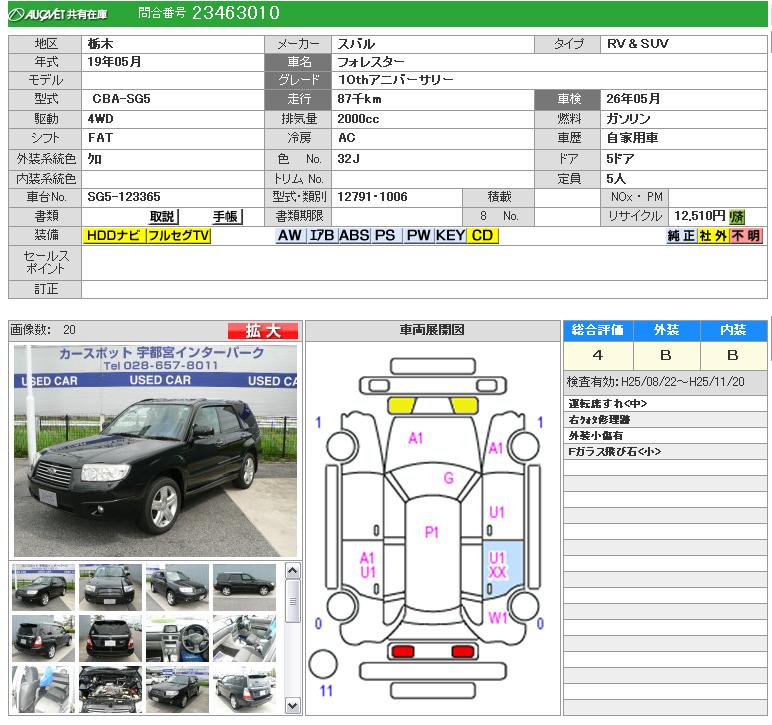This screenshot has width=772, height=725.
Task: Click the KEY equipment badge
Action: click(x=450, y=236)
